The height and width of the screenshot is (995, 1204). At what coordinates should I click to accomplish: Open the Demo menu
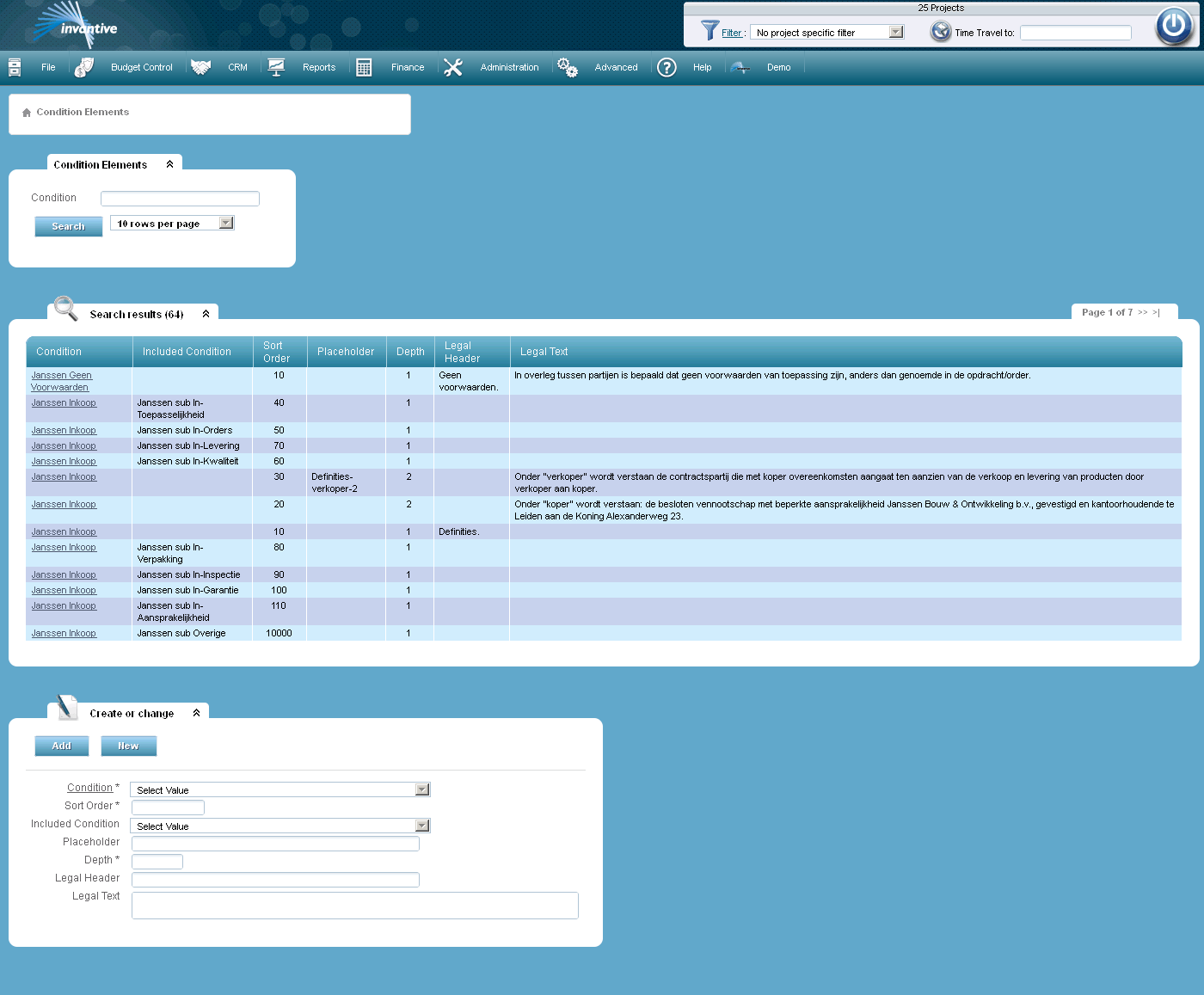click(x=778, y=66)
